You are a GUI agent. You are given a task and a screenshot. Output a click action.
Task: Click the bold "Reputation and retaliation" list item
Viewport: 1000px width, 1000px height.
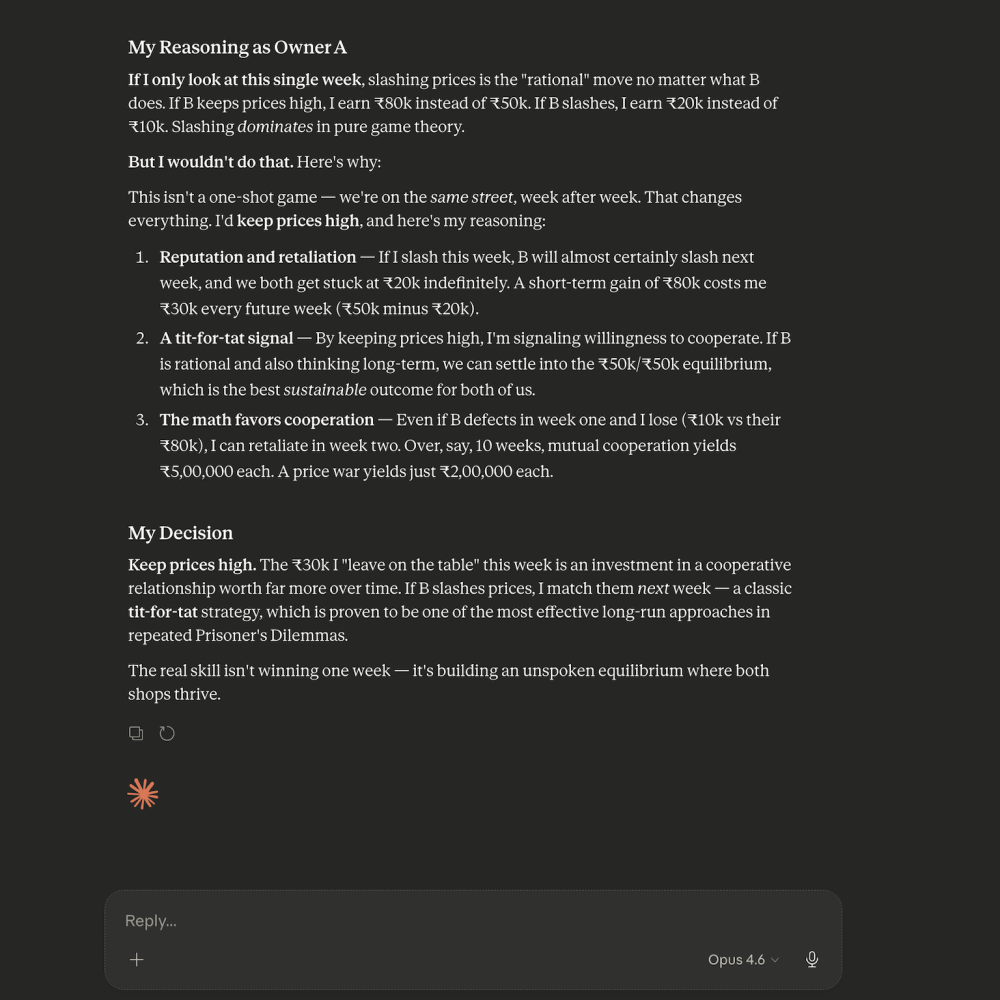coord(258,257)
